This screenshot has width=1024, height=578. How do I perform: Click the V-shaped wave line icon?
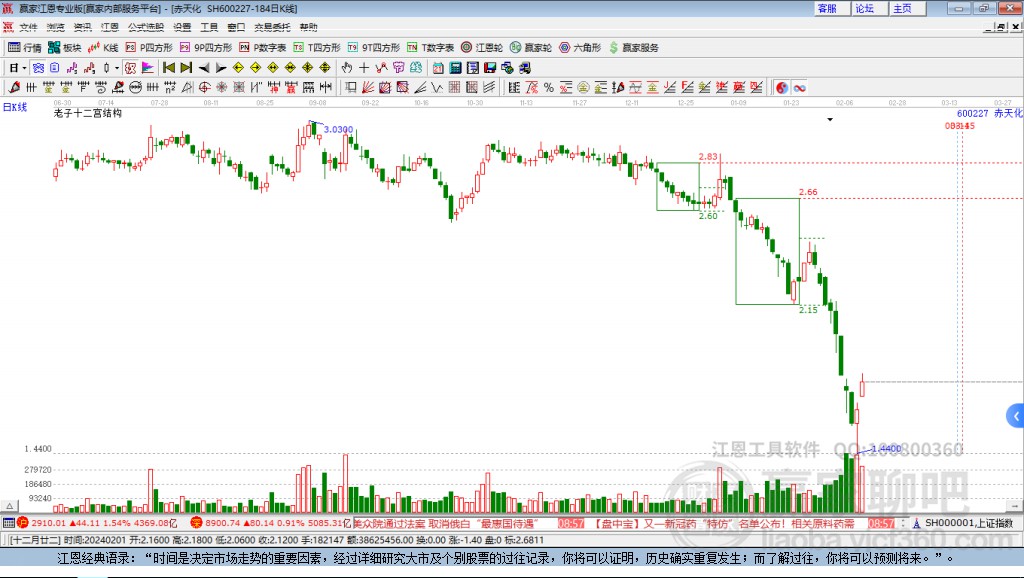[437, 88]
